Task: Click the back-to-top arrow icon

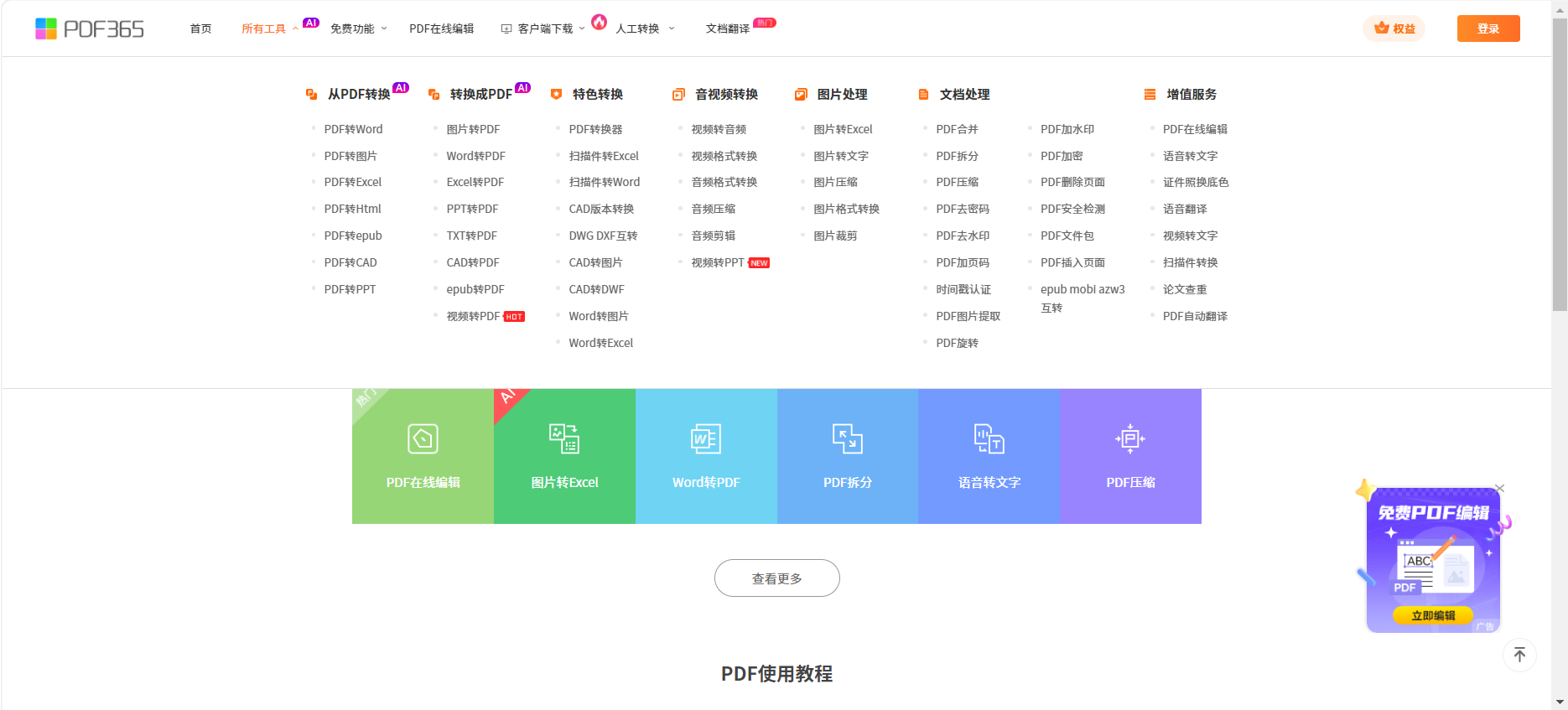Action: pos(1519,655)
